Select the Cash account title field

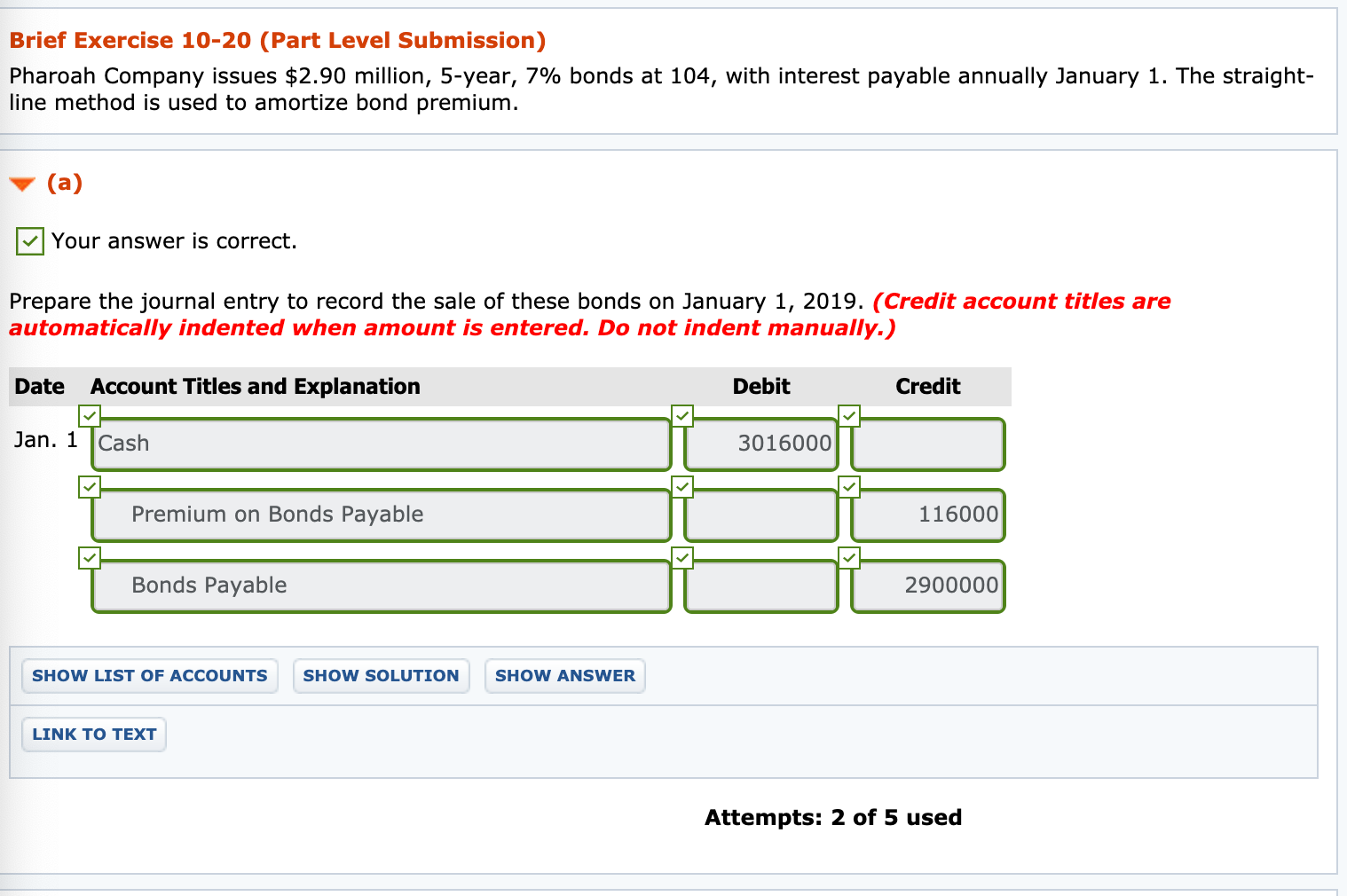pos(381,444)
